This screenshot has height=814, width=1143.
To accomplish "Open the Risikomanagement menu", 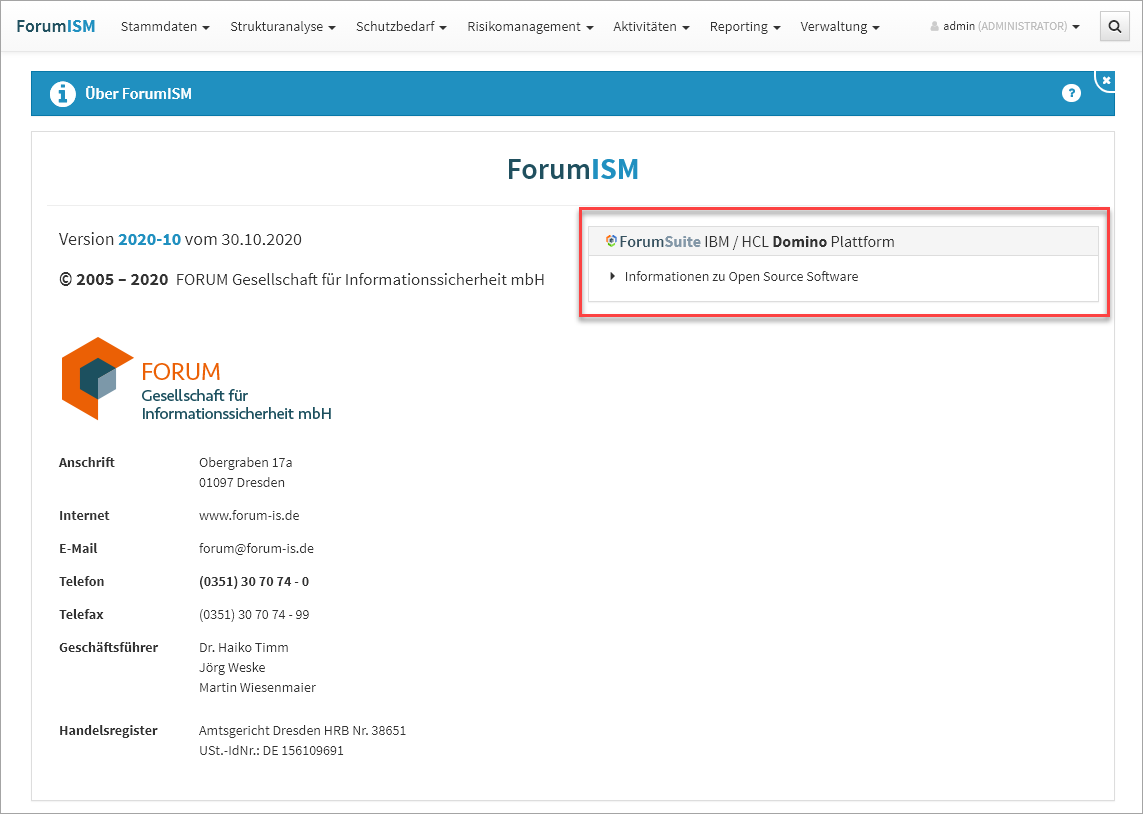I will point(530,26).
